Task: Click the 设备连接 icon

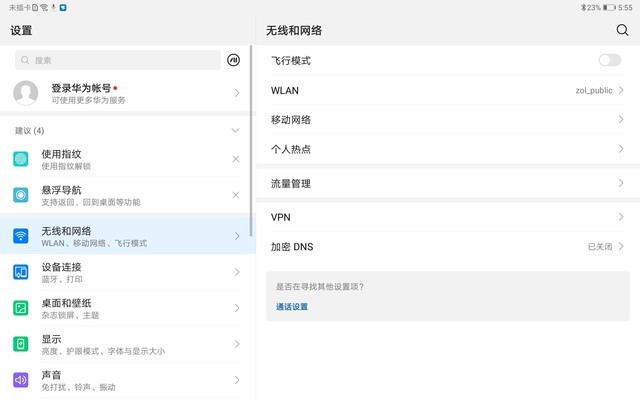Action: (x=21, y=272)
